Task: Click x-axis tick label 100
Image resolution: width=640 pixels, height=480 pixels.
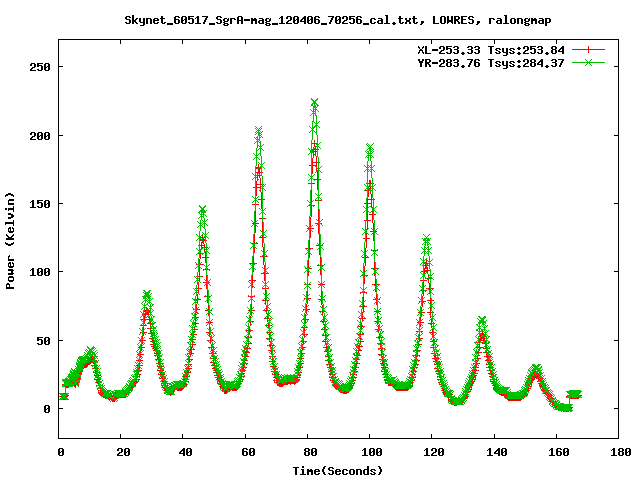Action: tap(372, 452)
